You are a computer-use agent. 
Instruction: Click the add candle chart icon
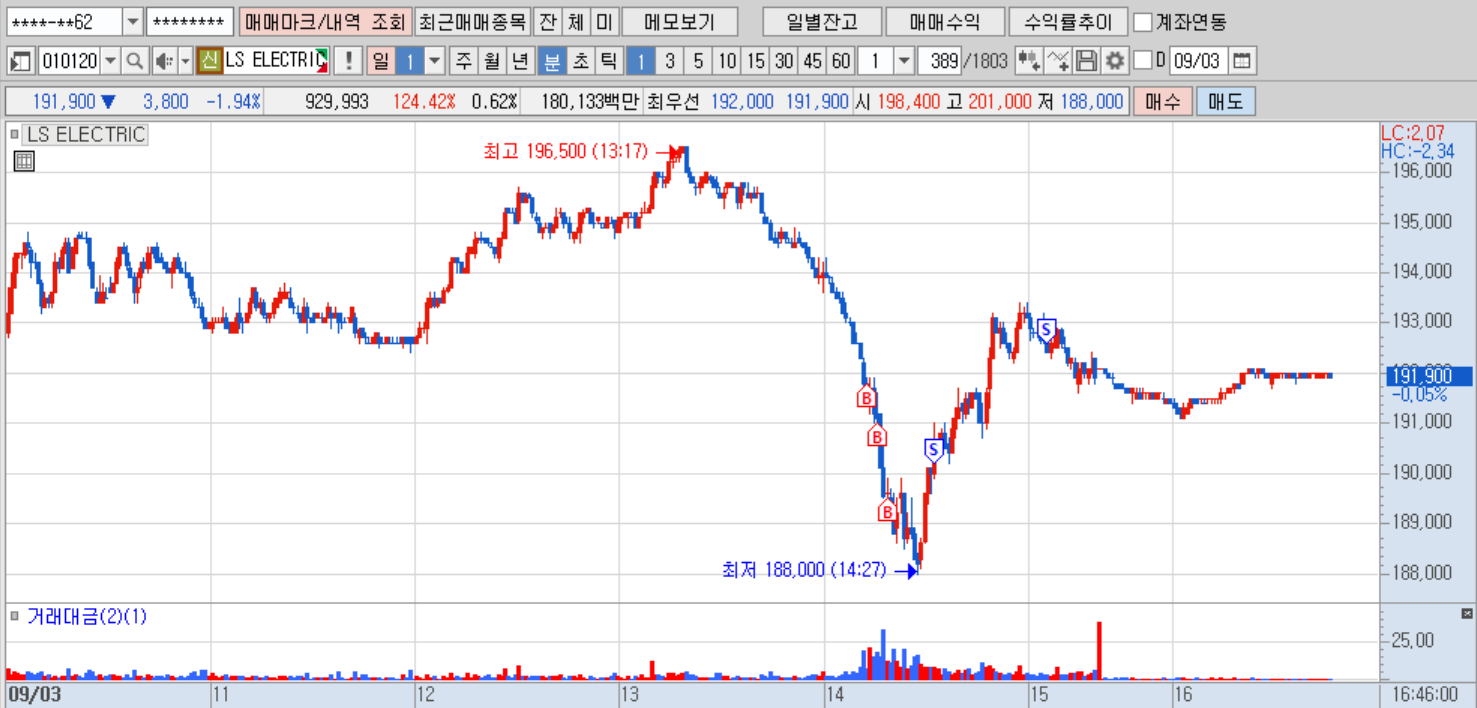click(1028, 61)
